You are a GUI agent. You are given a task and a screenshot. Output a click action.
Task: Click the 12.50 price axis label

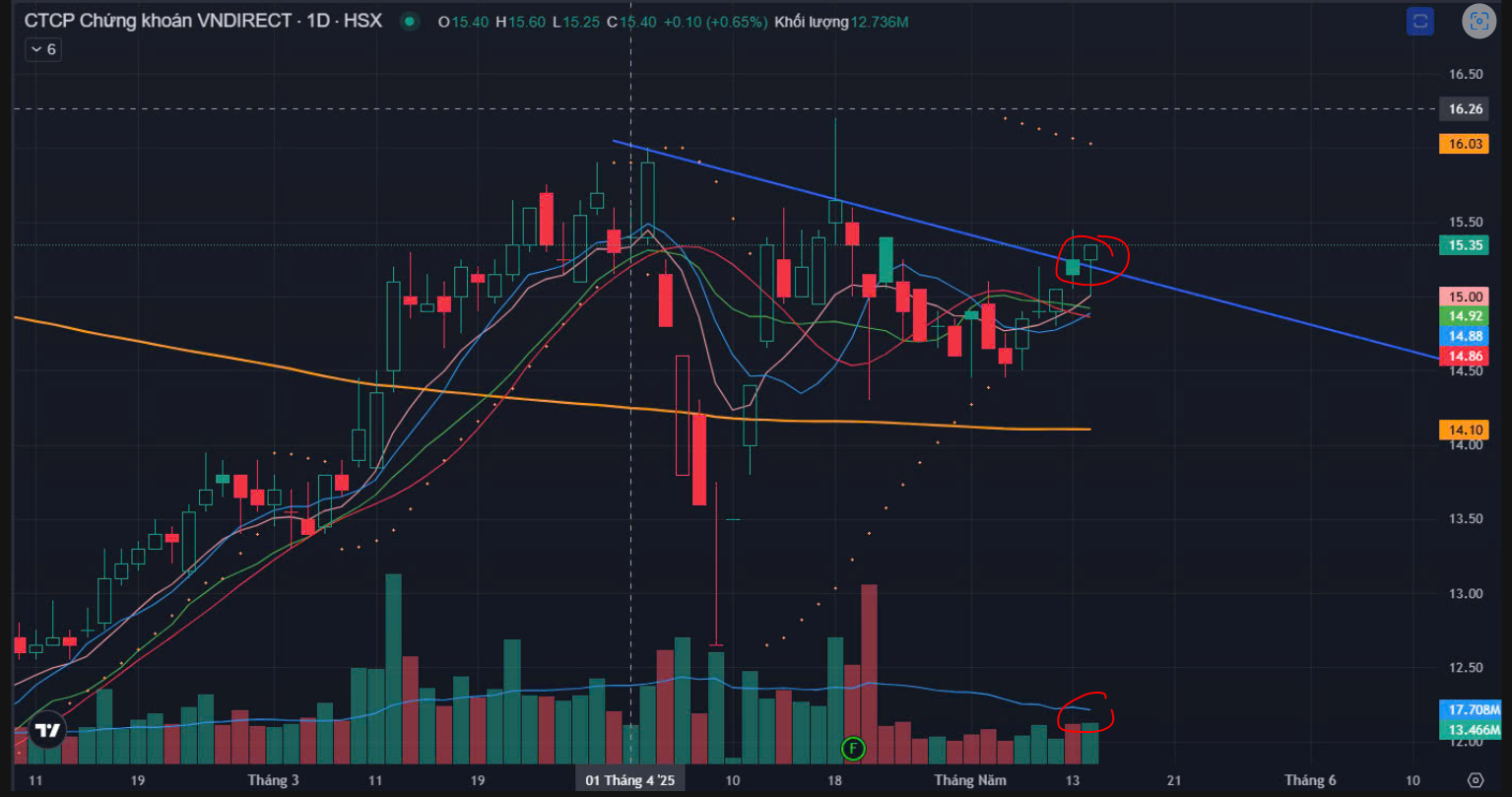click(x=1466, y=668)
